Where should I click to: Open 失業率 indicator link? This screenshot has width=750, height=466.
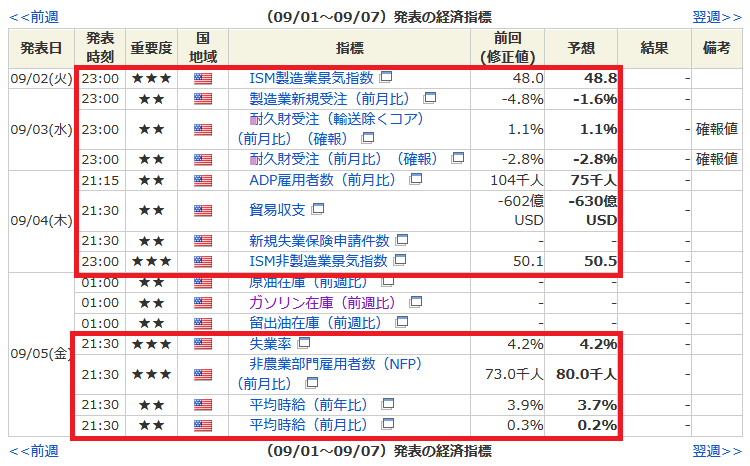click(270, 344)
